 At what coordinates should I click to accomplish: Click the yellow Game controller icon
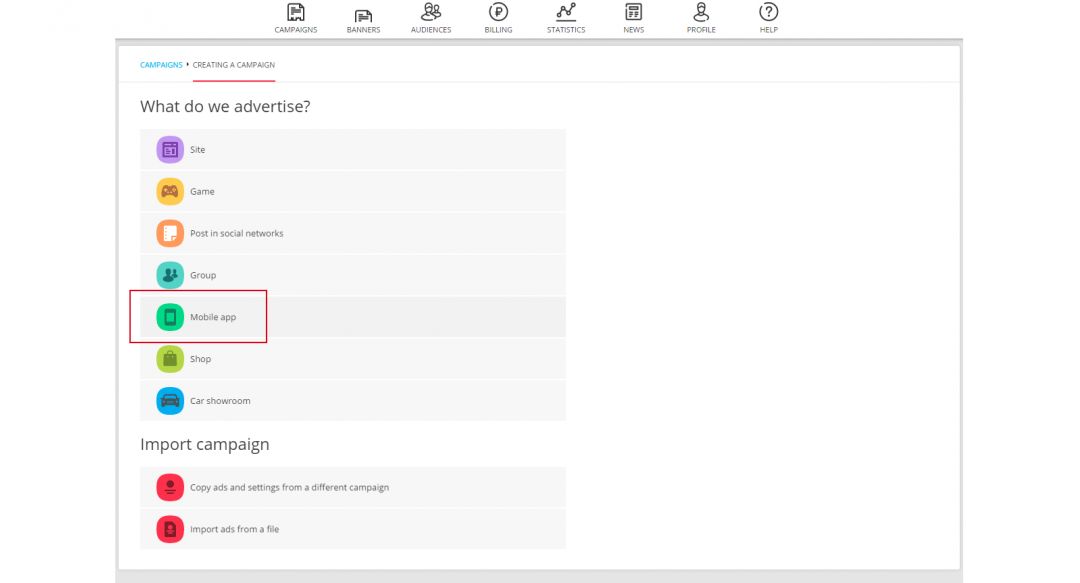(170, 192)
